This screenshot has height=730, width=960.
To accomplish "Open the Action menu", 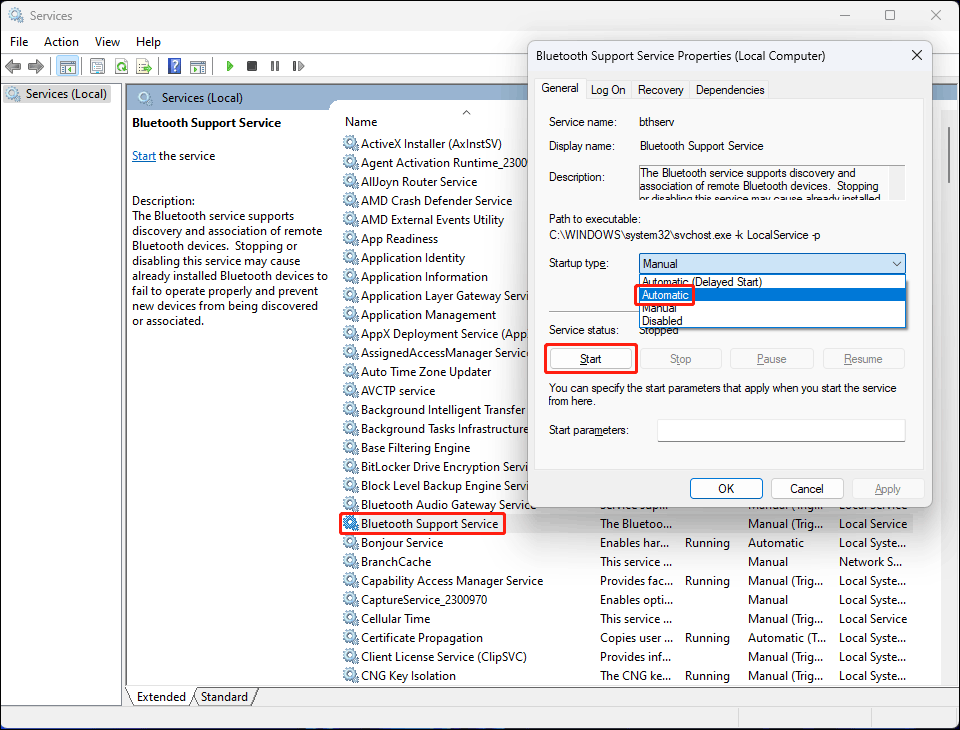I will [x=61, y=42].
